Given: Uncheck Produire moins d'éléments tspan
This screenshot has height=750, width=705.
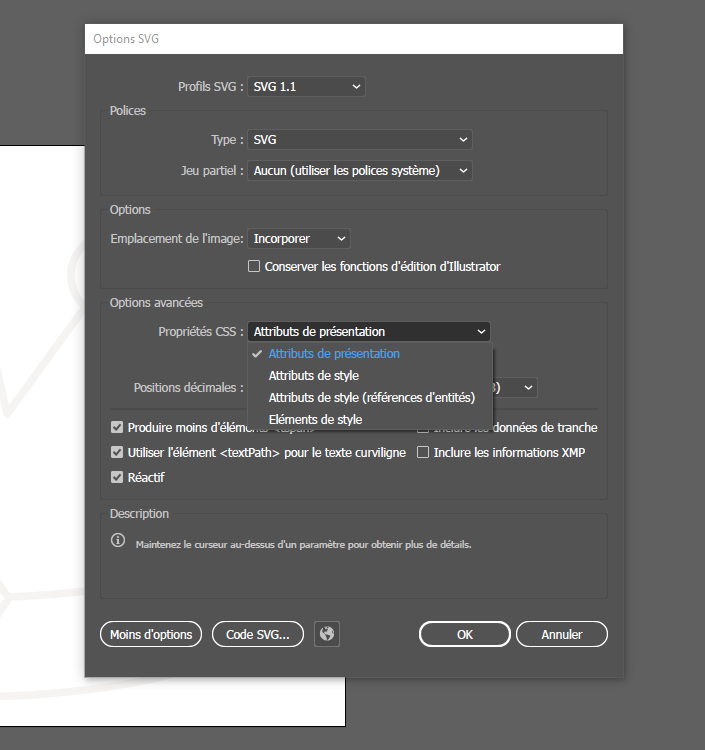Looking at the screenshot, I should coord(118,428).
